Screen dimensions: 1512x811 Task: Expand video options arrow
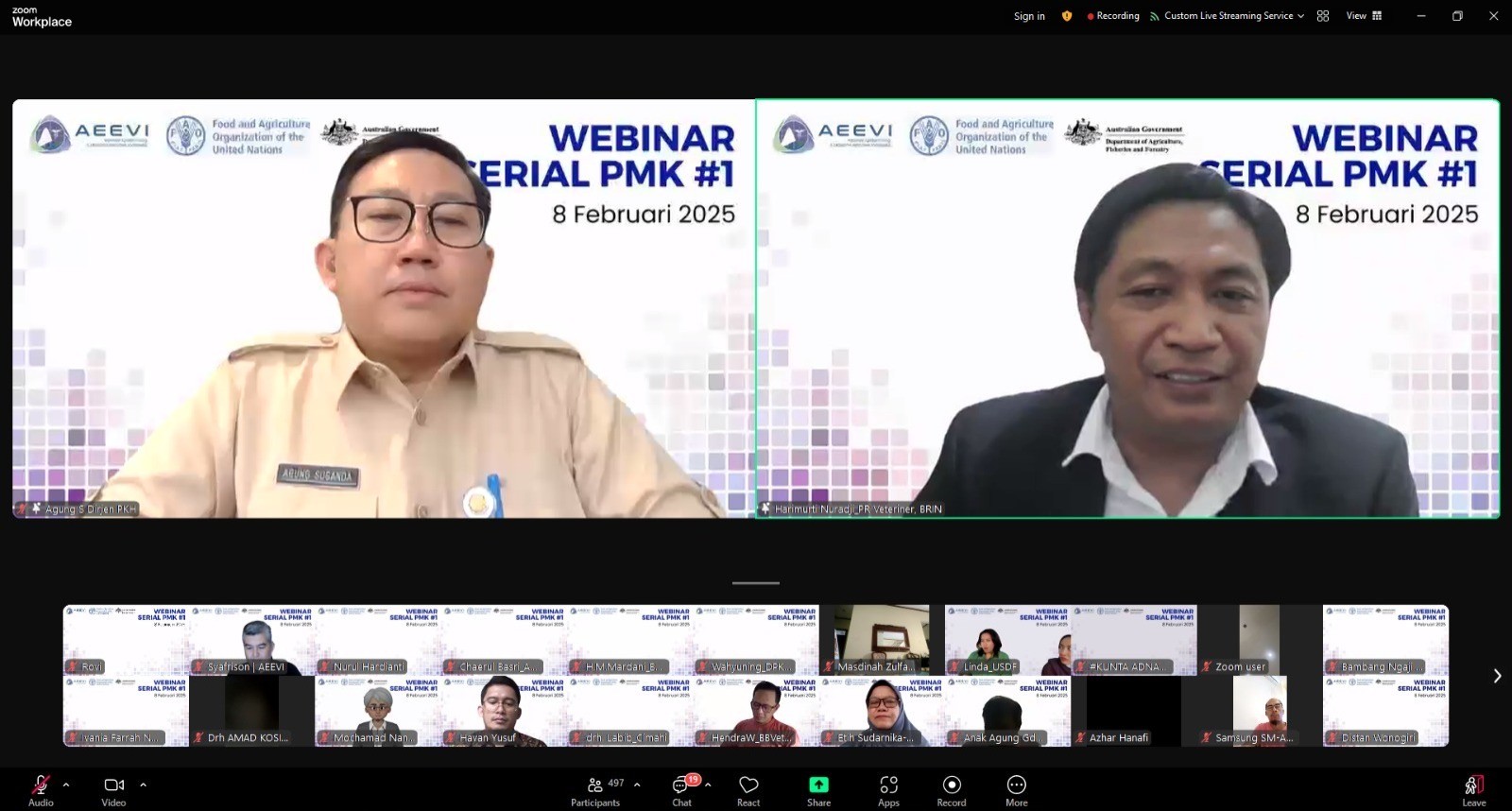[144, 785]
